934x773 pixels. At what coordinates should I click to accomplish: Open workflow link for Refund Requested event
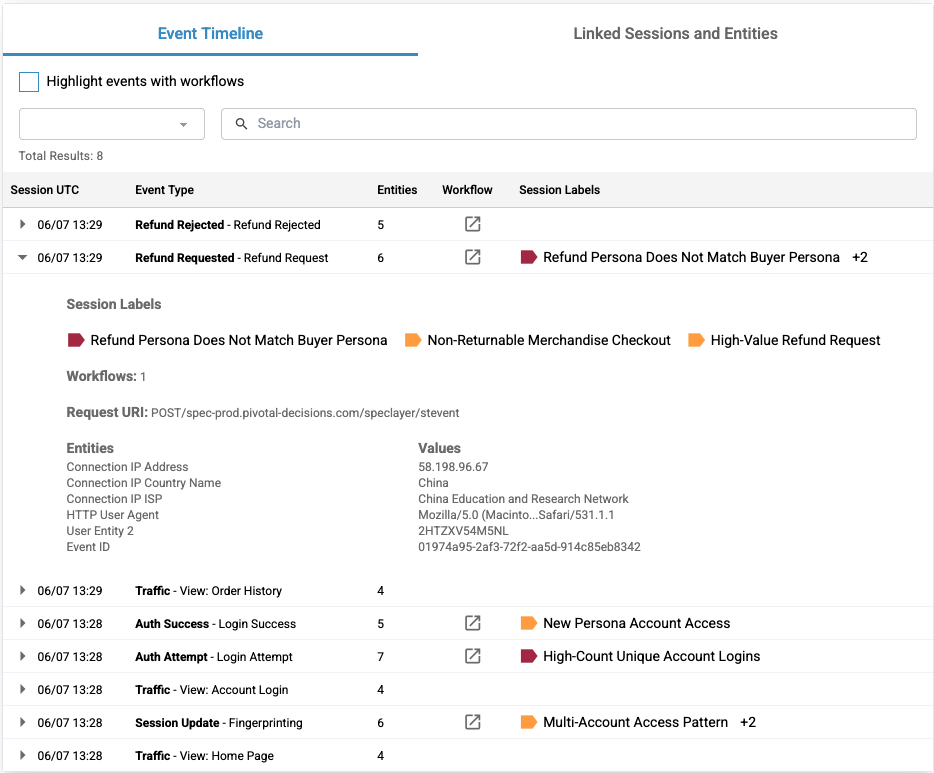[473, 258]
